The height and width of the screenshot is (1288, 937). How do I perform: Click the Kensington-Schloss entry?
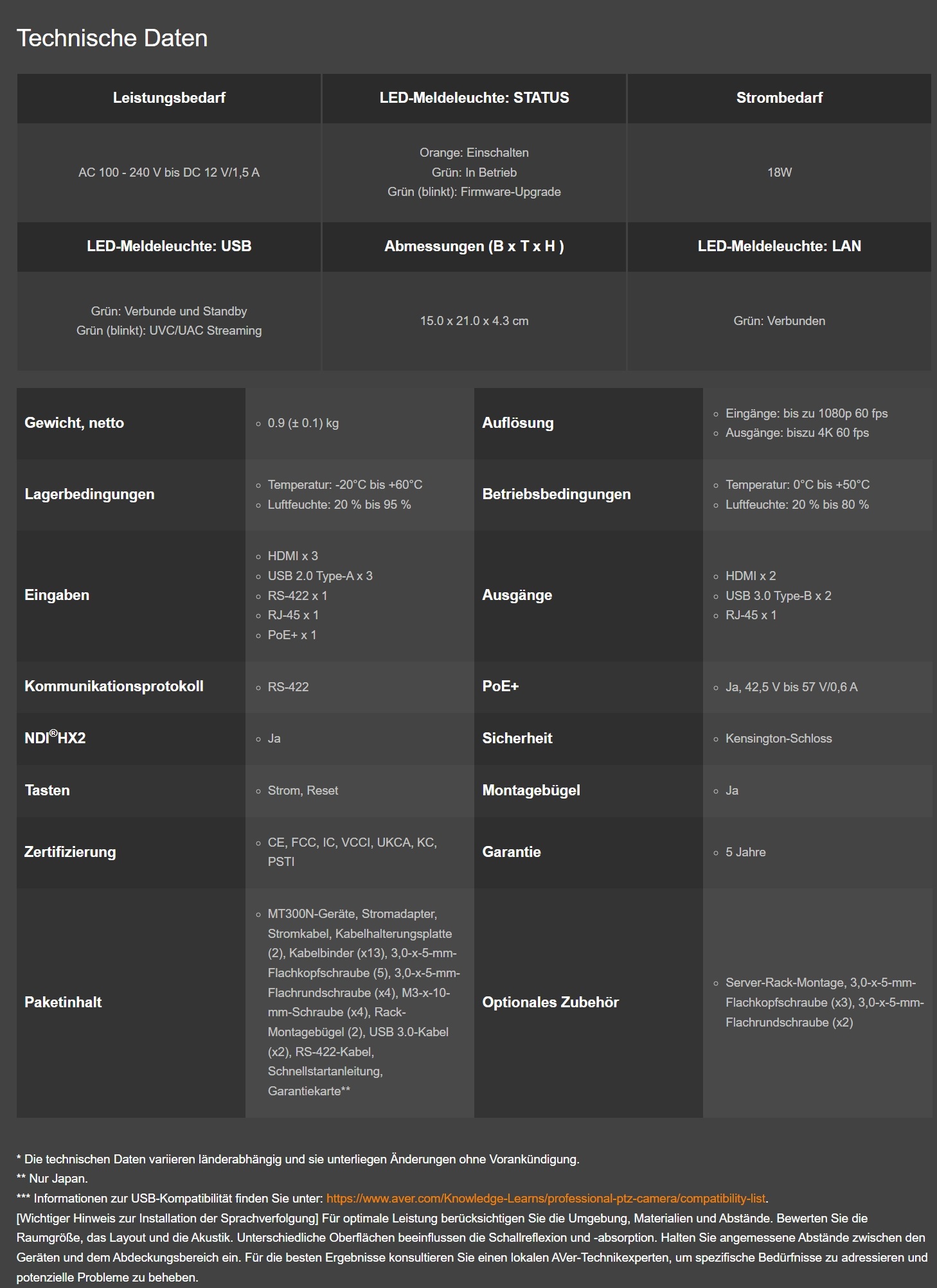(778, 738)
